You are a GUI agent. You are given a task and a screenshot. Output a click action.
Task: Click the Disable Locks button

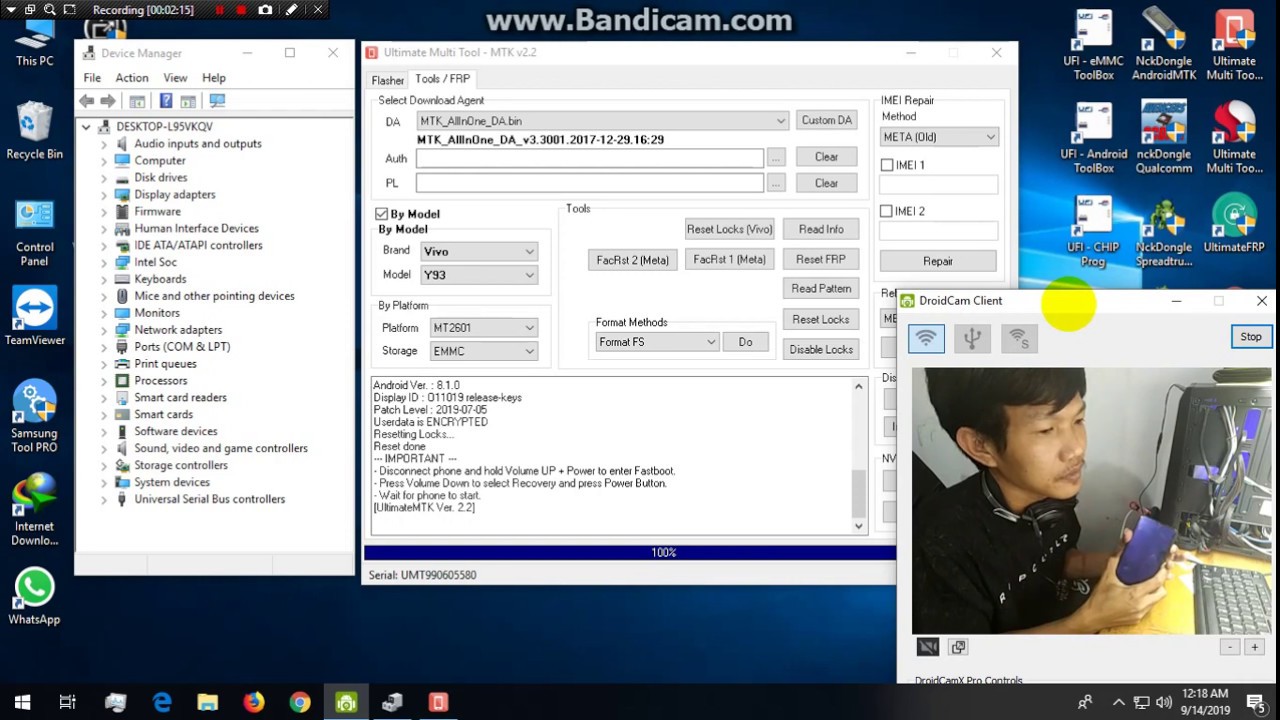coord(821,349)
